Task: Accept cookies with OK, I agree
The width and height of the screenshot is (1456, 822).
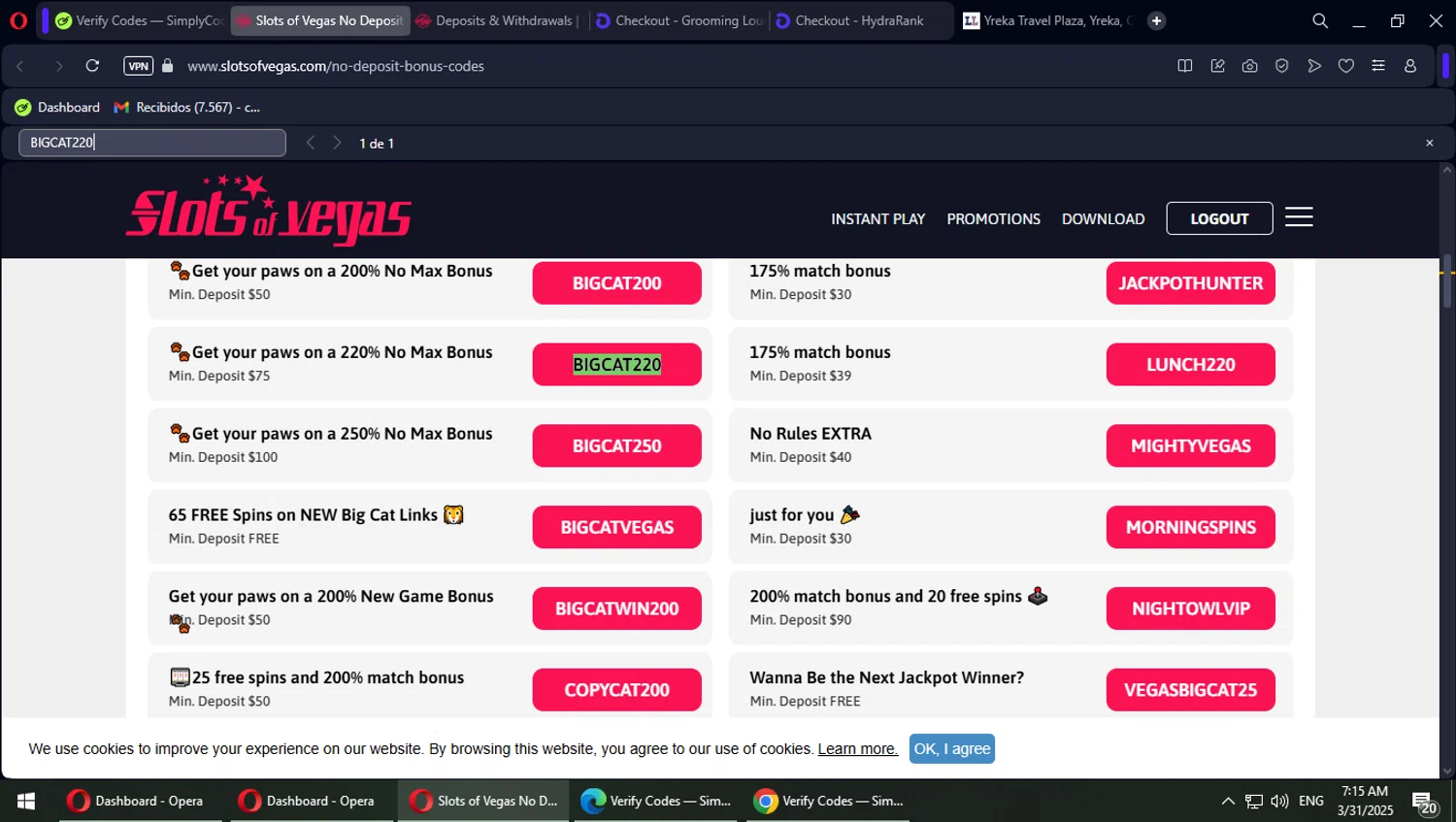Action: 952,749
